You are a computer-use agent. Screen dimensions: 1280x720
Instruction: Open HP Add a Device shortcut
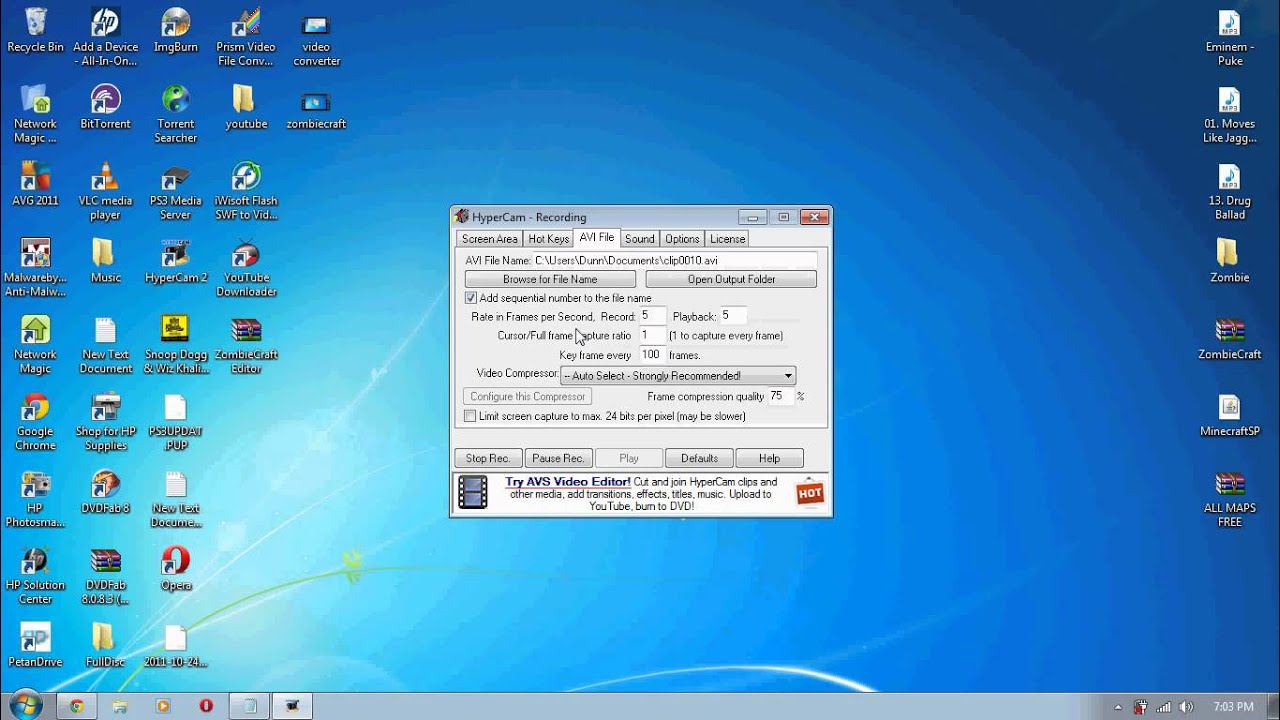tap(105, 37)
